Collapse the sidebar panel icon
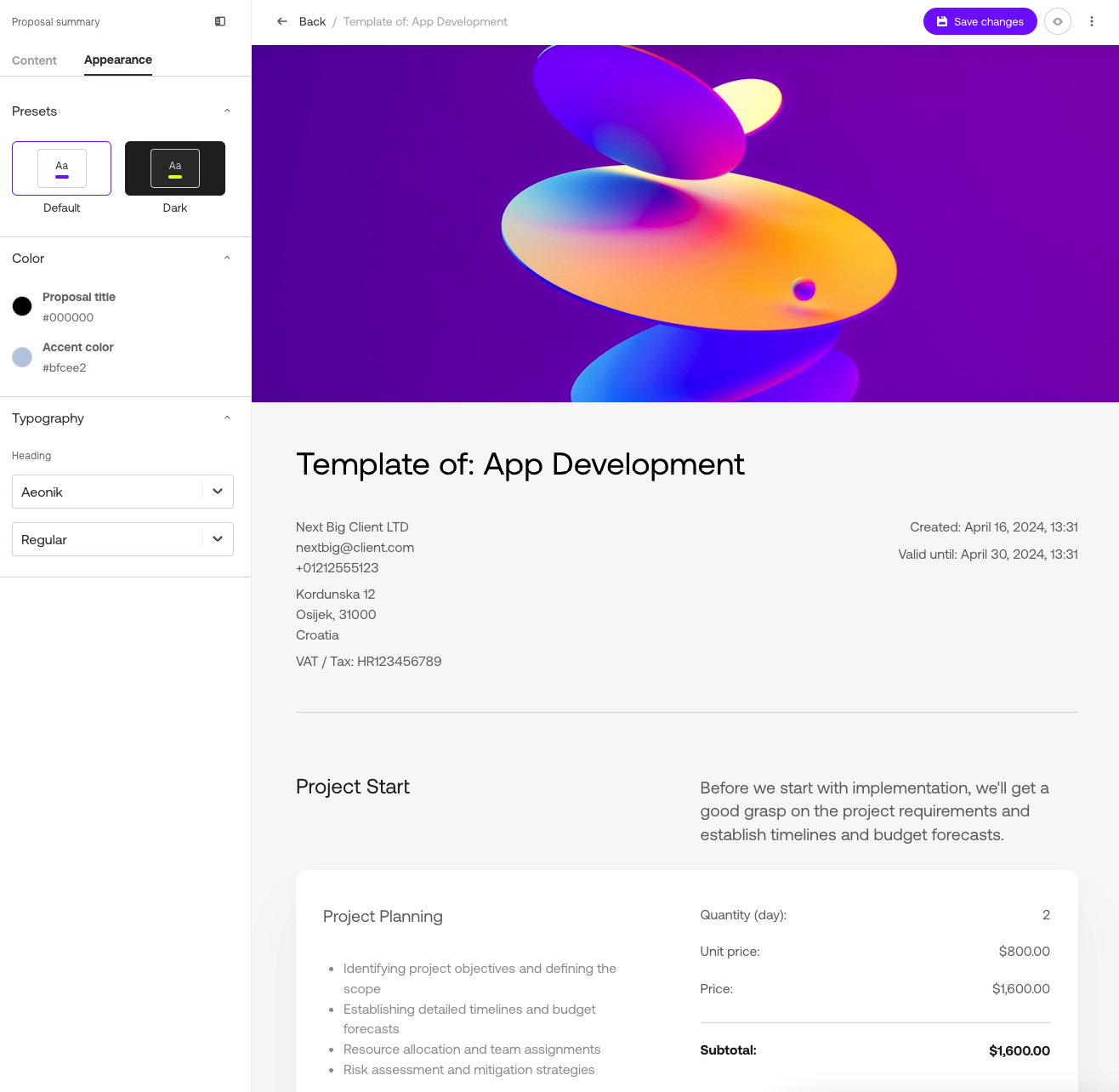Screen dimensions: 1119x1092 (220, 21)
